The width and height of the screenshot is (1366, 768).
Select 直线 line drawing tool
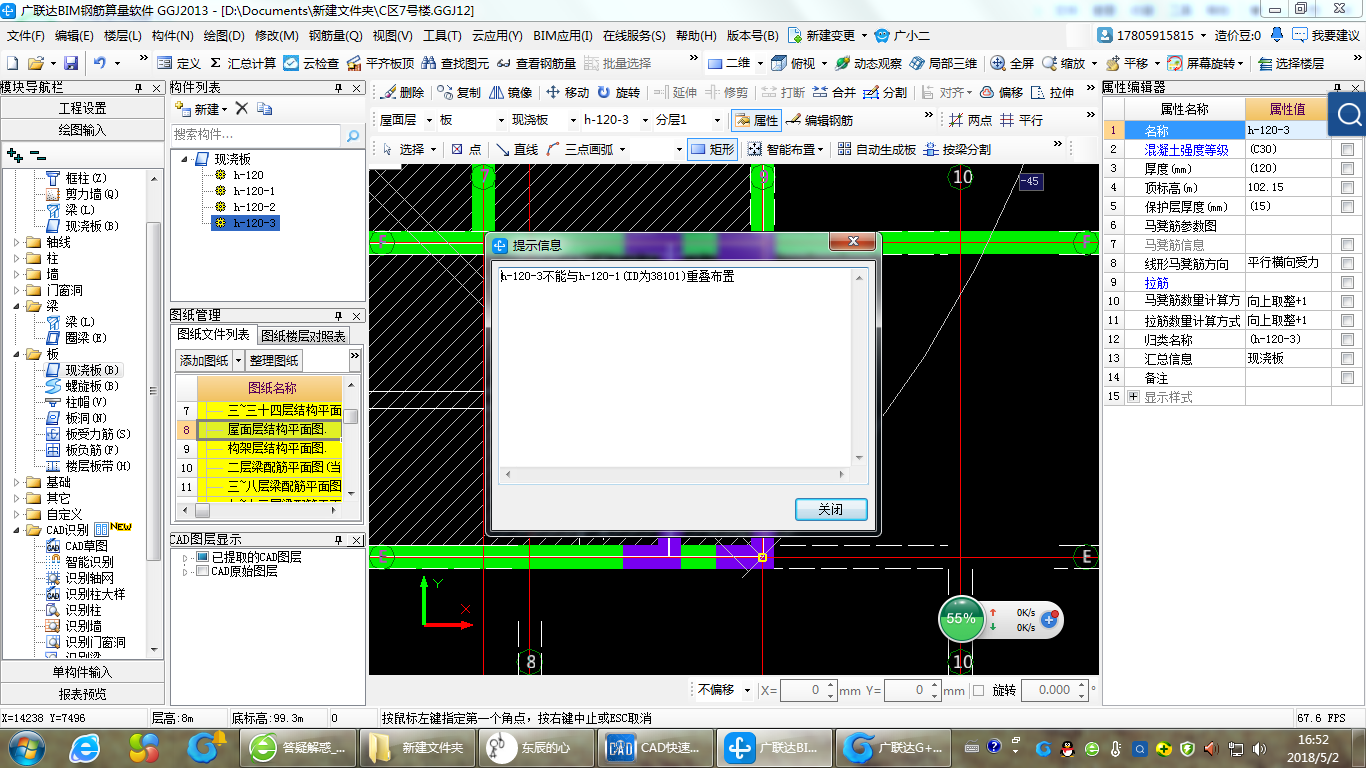pyautogui.click(x=517, y=149)
